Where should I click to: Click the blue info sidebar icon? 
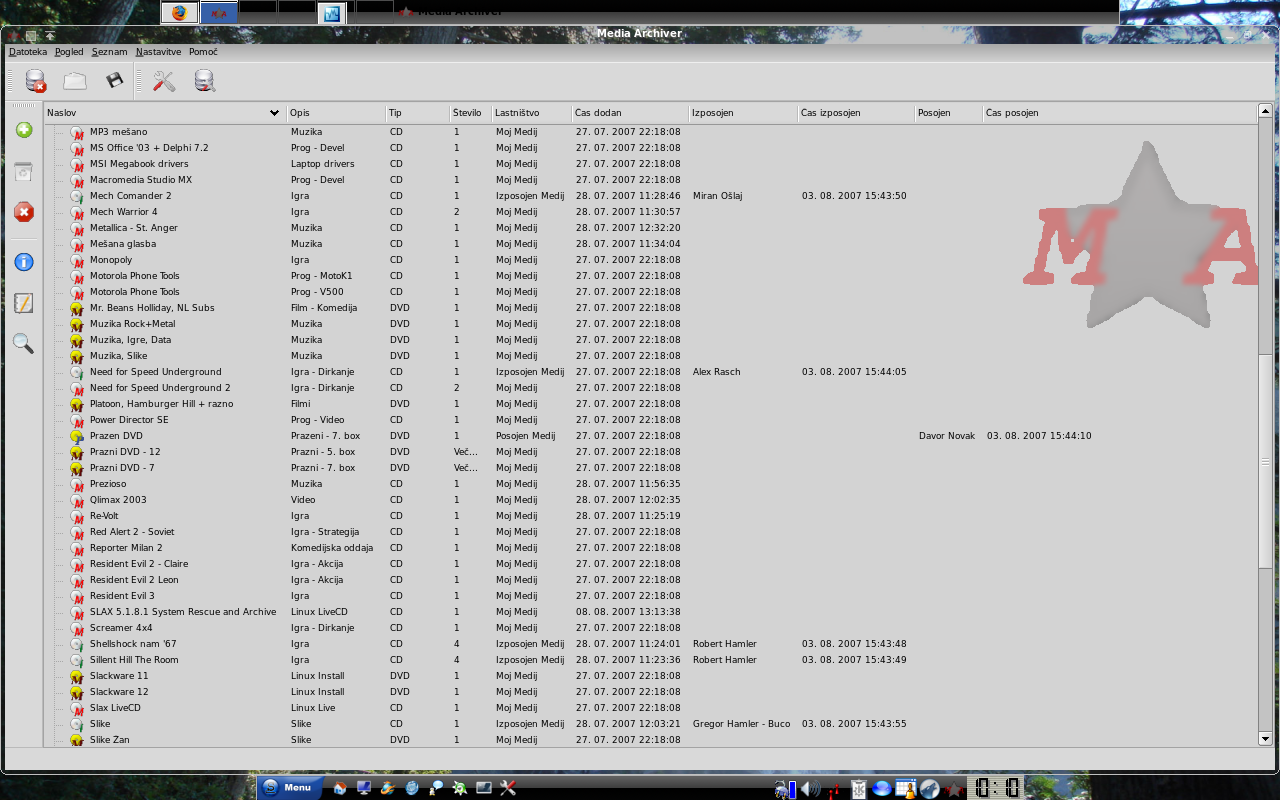coord(24,262)
